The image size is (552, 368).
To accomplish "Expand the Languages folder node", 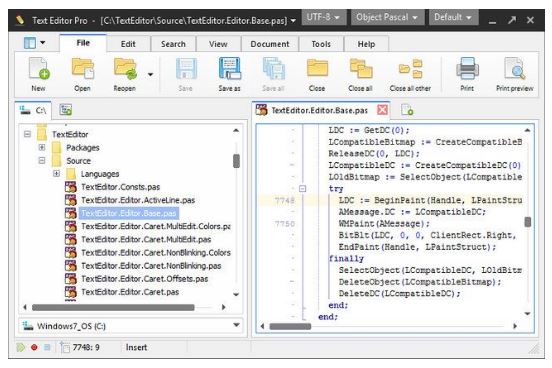I will point(56,174).
